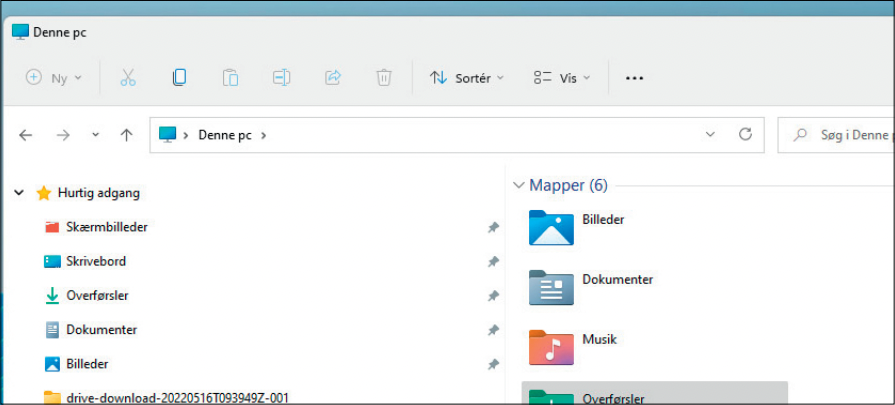Image resolution: width=895 pixels, height=405 pixels.
Task: Toggle the pin next to Dokumenter
Action: point(493,330)
